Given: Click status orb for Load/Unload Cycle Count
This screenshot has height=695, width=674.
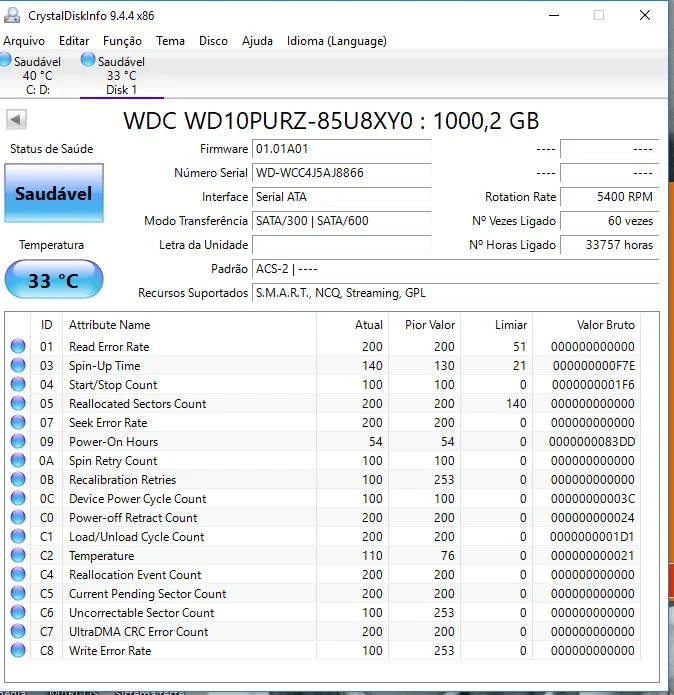Looking at the screenshot, I should [18, 536].
